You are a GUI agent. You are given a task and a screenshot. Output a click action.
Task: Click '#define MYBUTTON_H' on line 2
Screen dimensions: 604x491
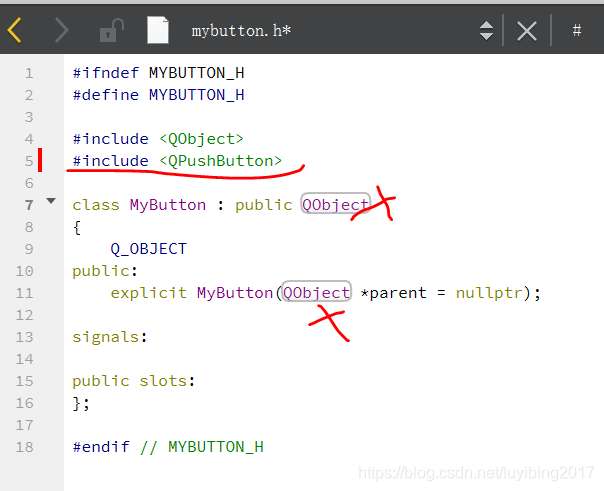(x=158, y=95)
